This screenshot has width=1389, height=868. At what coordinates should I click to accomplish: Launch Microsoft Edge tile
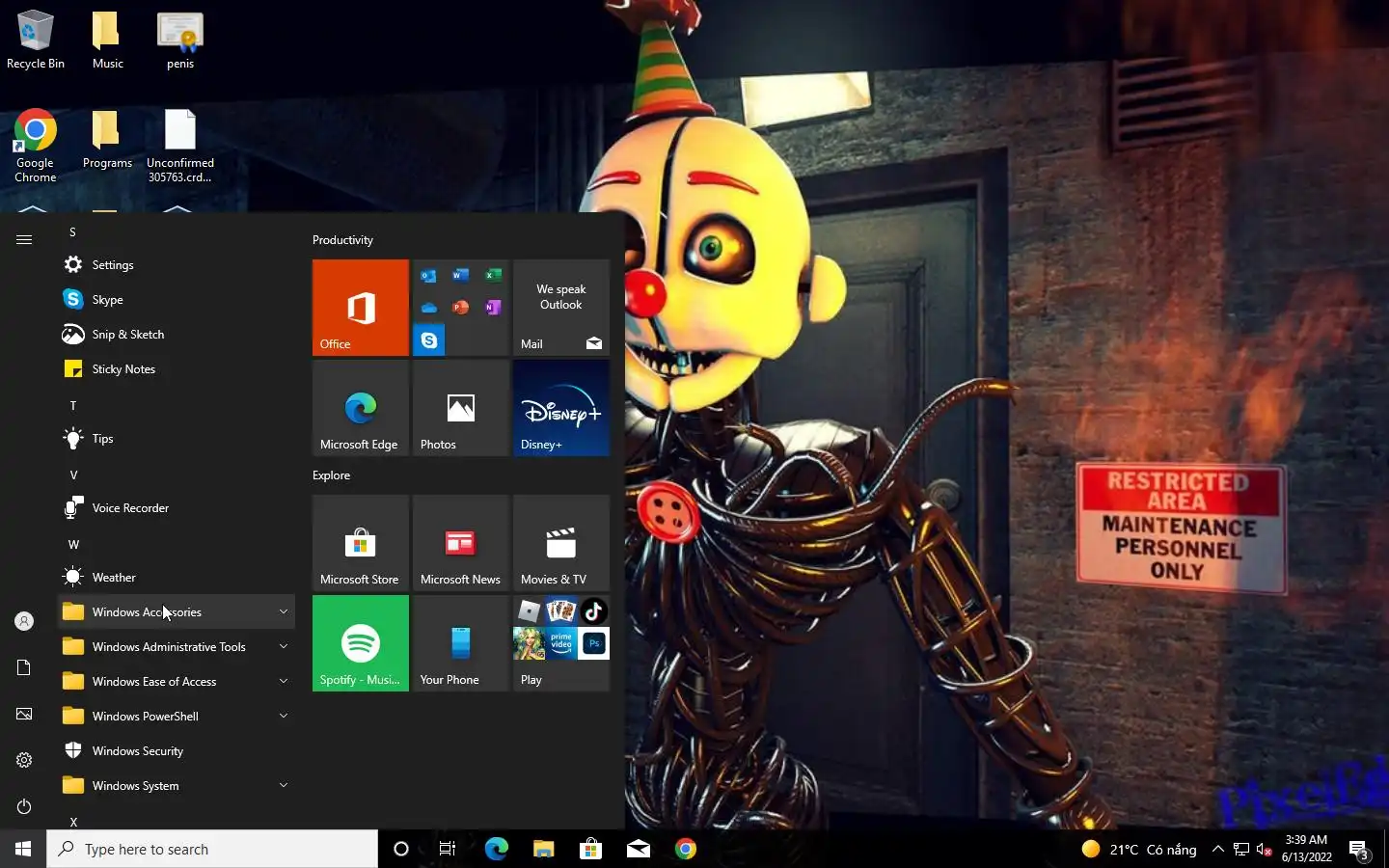[x=361, y=408]
